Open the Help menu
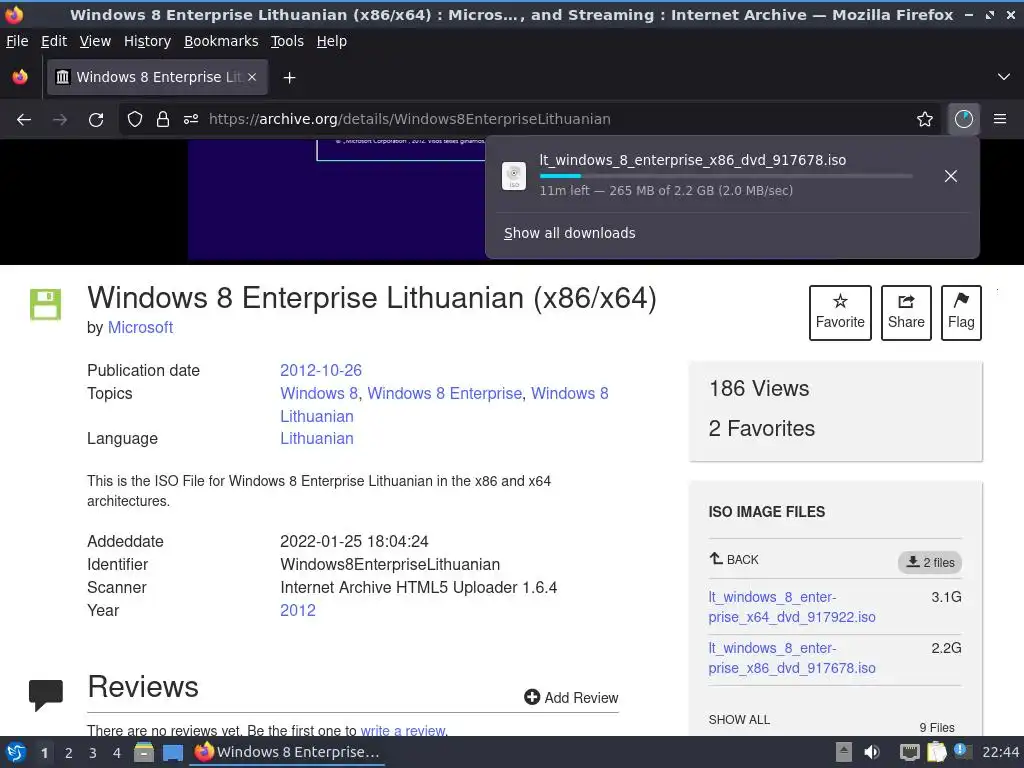This screenshot has height=768, width=1024. (x=332, y=41)
